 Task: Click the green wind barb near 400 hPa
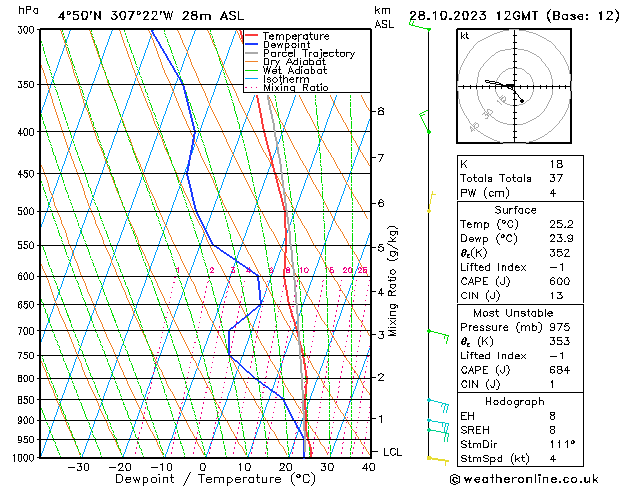tap(425, 121)
